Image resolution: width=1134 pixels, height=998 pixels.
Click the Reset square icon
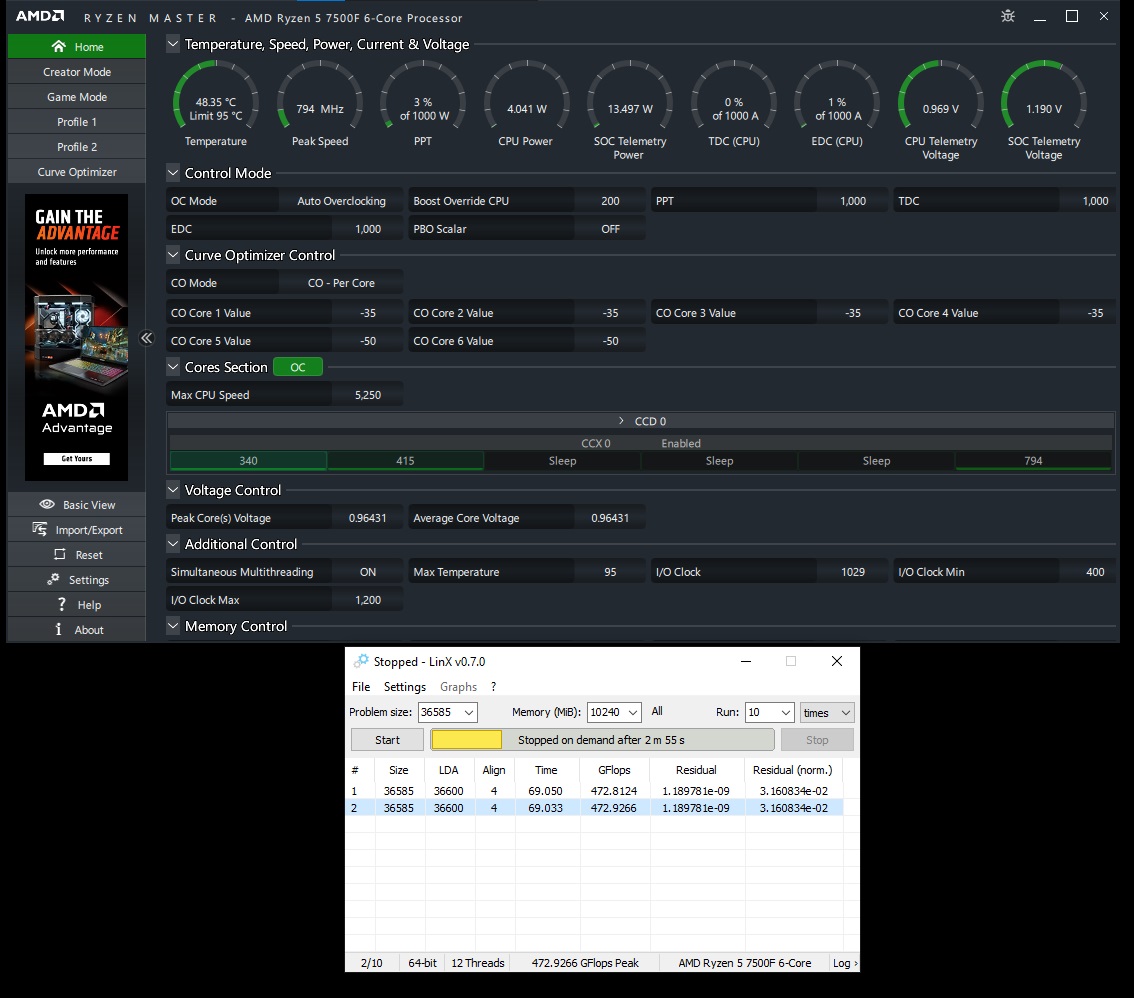point(60,554)
